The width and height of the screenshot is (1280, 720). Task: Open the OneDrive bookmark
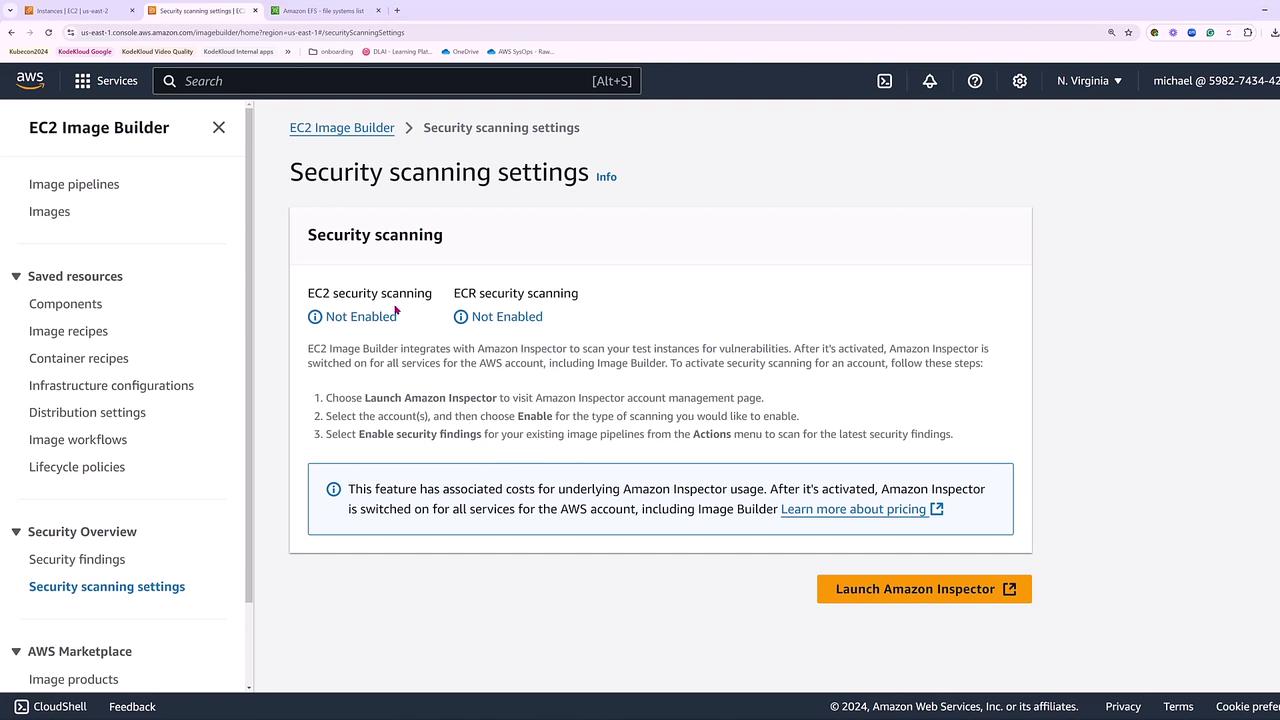coord(460,51)
